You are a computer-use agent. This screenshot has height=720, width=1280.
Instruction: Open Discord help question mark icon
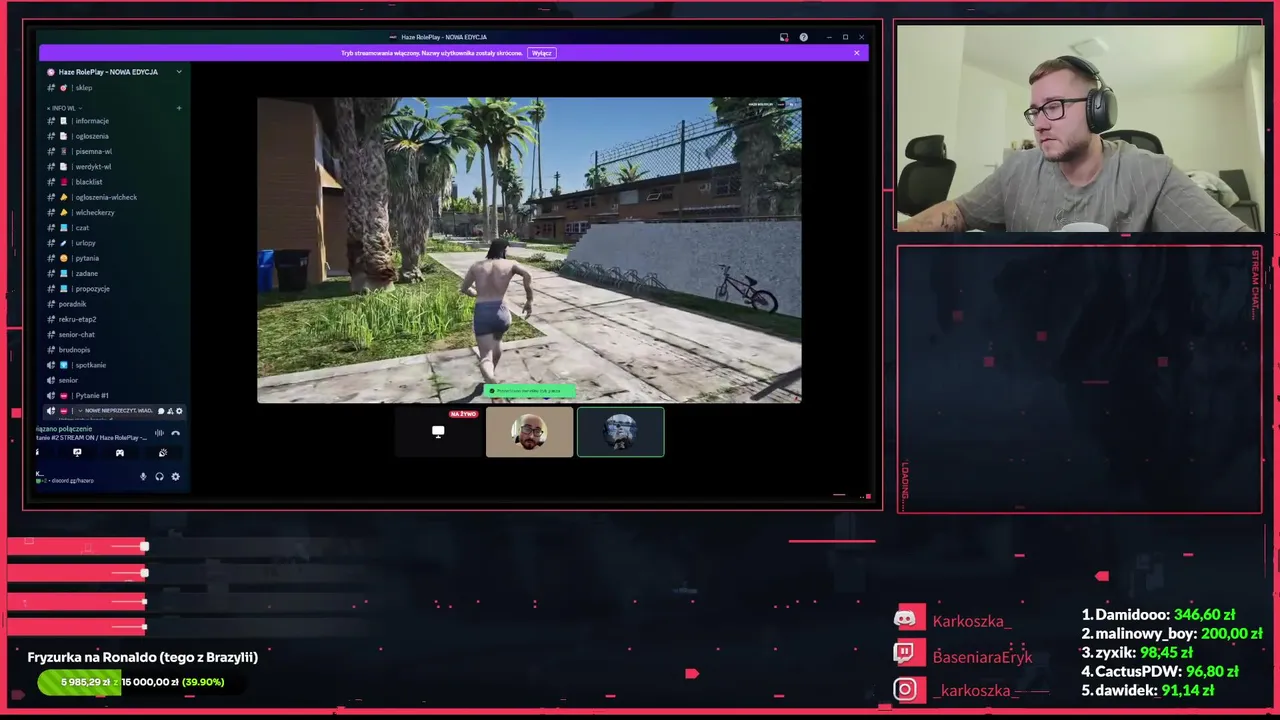[803, 37]
